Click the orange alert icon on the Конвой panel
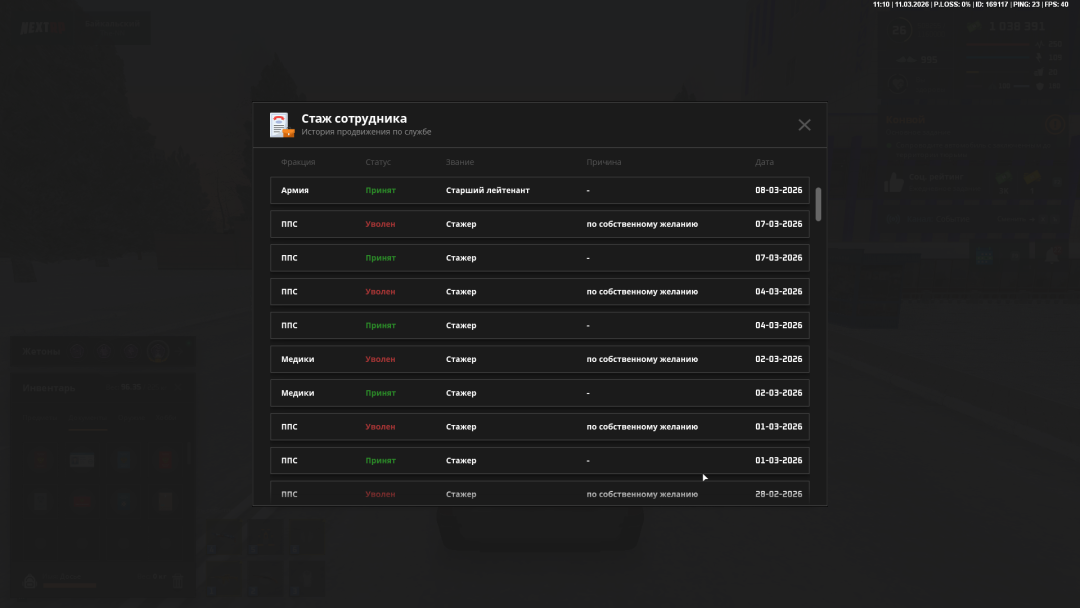1080x608 pixels. tap(1057, 122)
